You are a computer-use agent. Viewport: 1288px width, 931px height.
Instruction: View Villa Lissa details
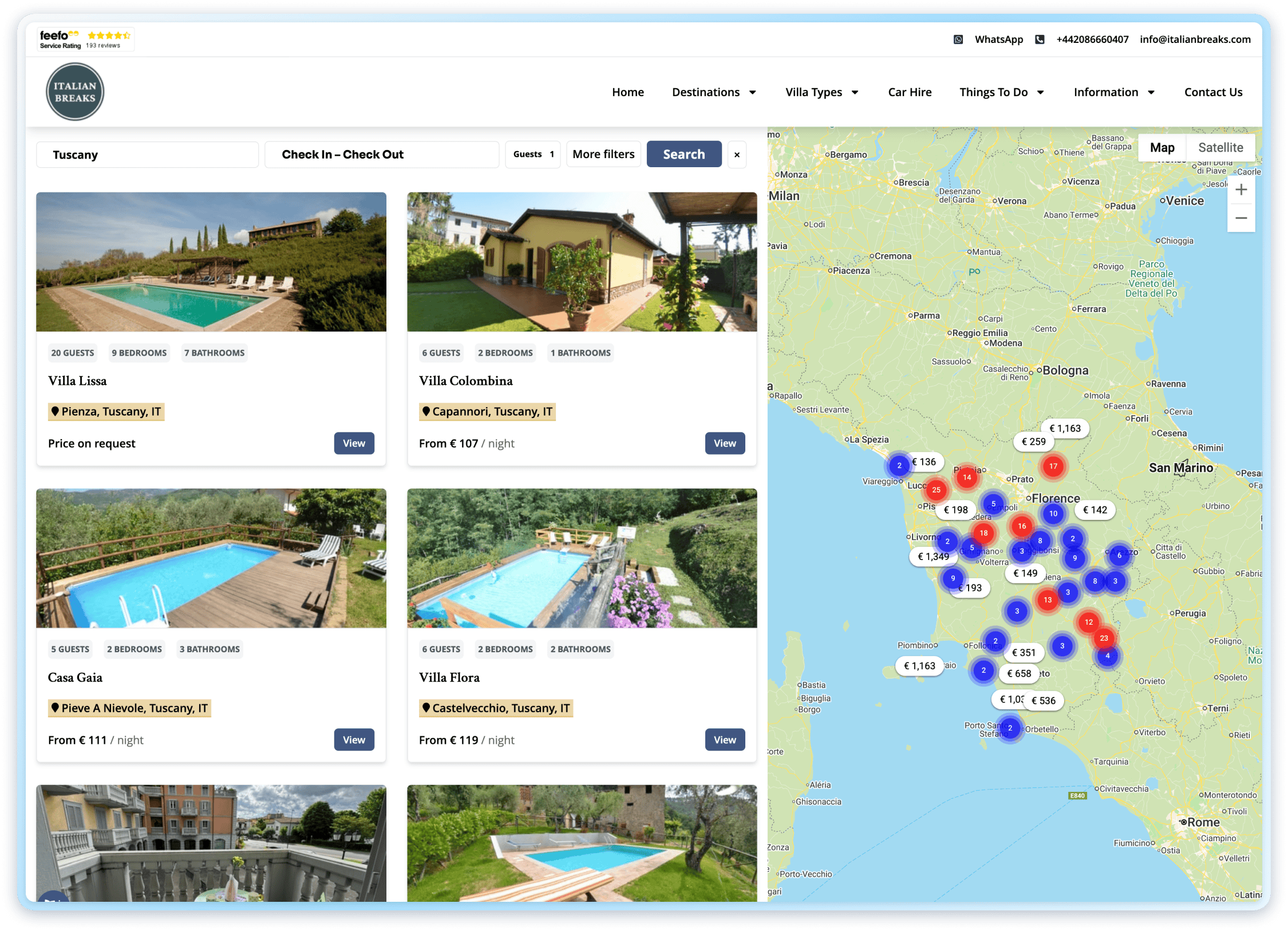354,443
